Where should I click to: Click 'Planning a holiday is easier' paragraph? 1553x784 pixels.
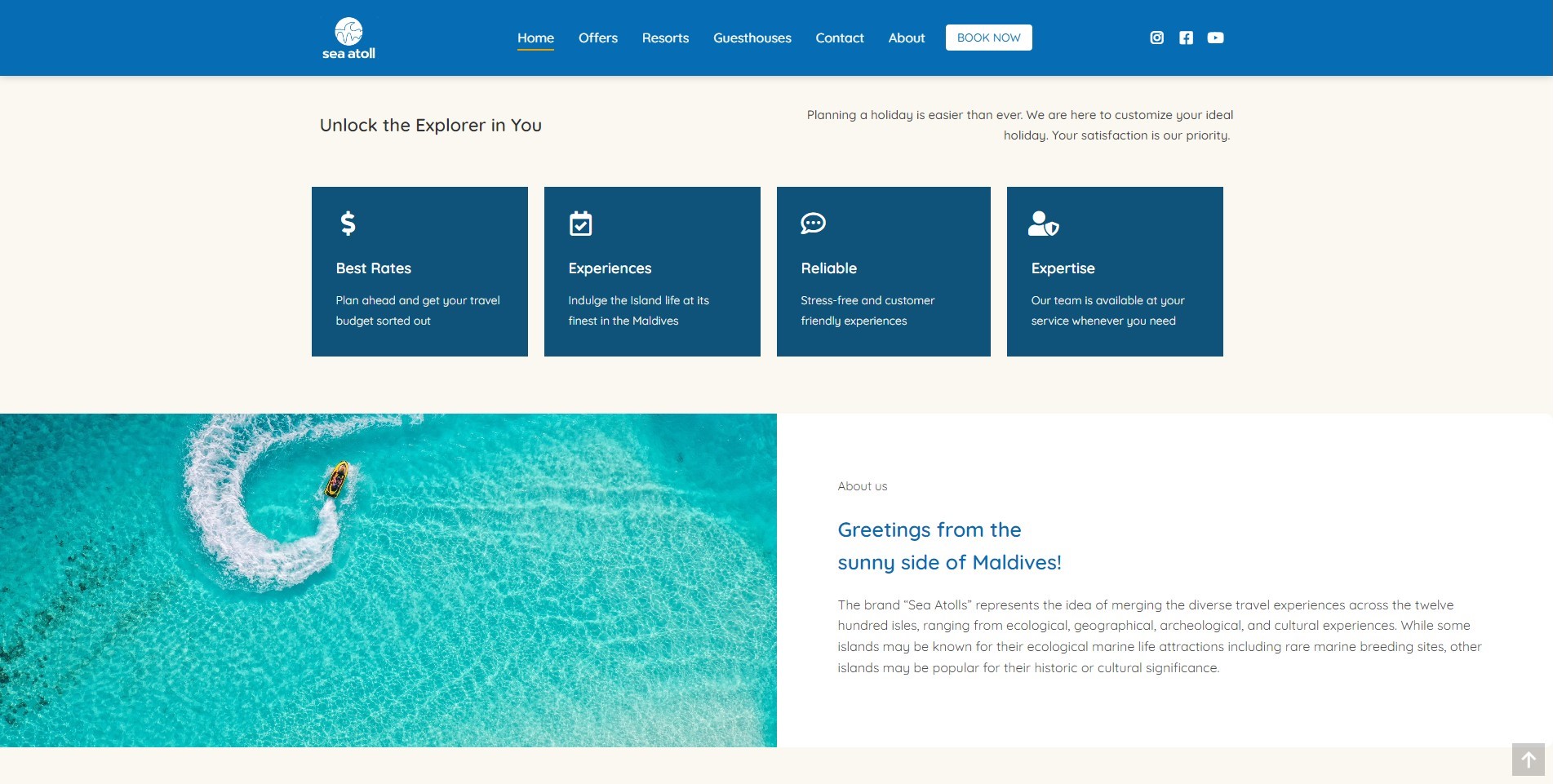[1020, 125]
